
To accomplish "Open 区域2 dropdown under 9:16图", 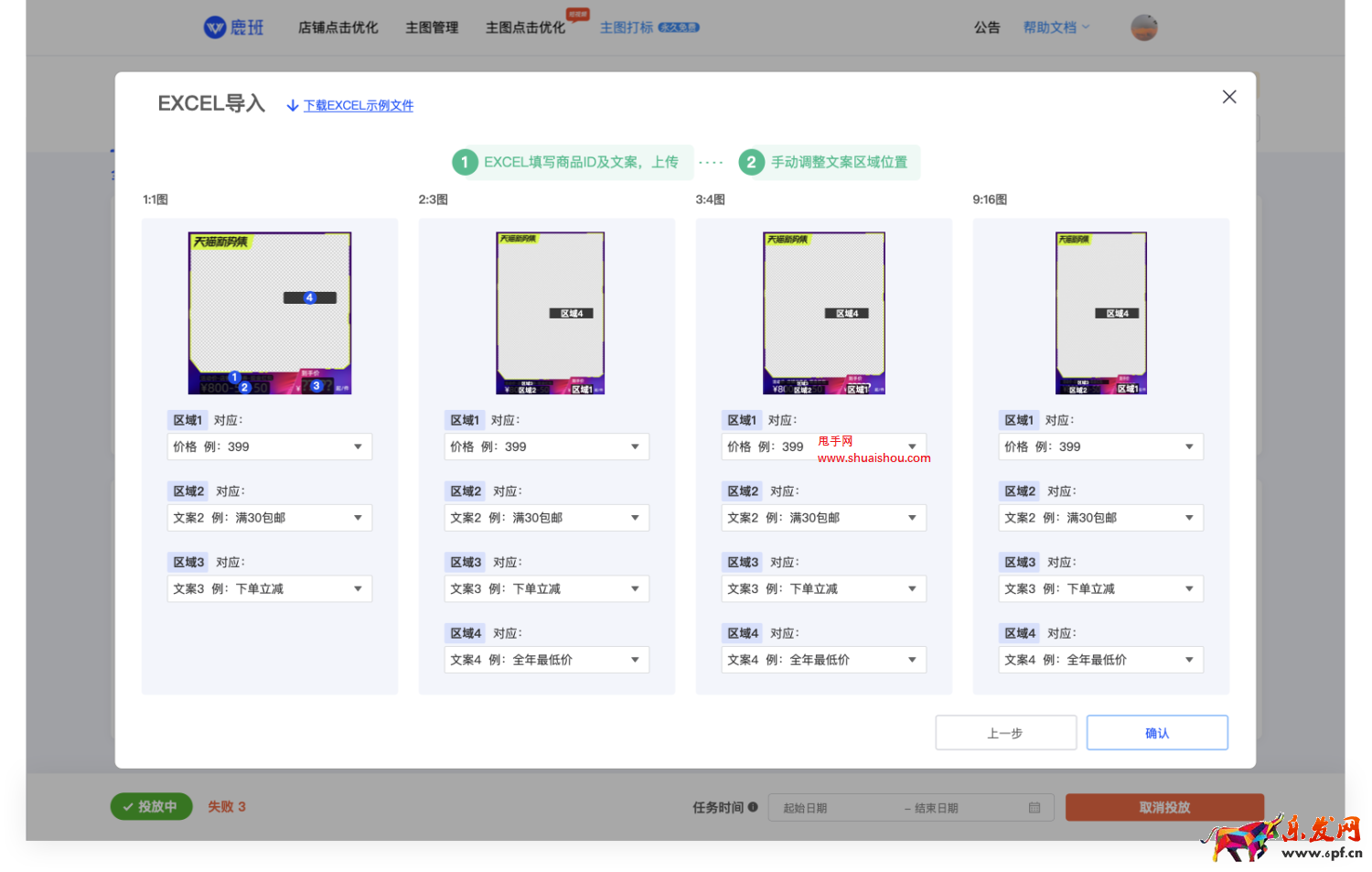I will (x=1100, y=518).
